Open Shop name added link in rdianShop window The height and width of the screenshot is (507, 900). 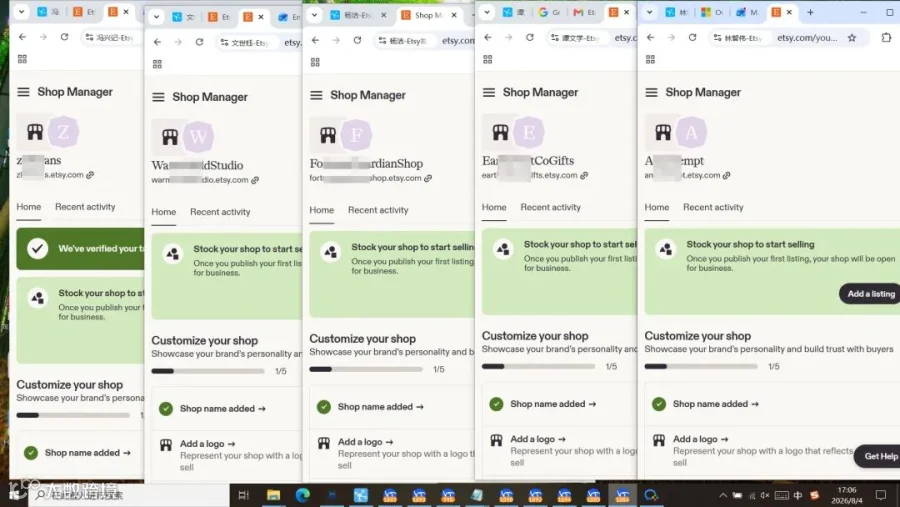click(x=381, y=407)
